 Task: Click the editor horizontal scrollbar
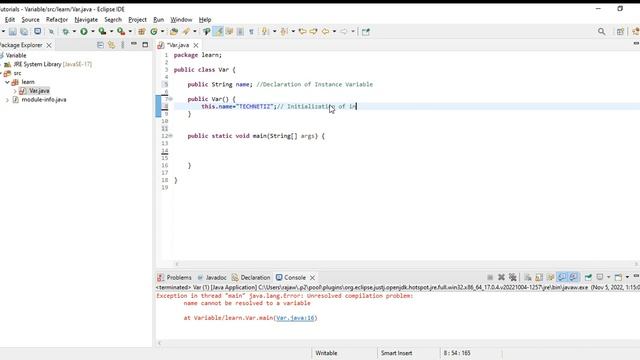coord(406,264)
